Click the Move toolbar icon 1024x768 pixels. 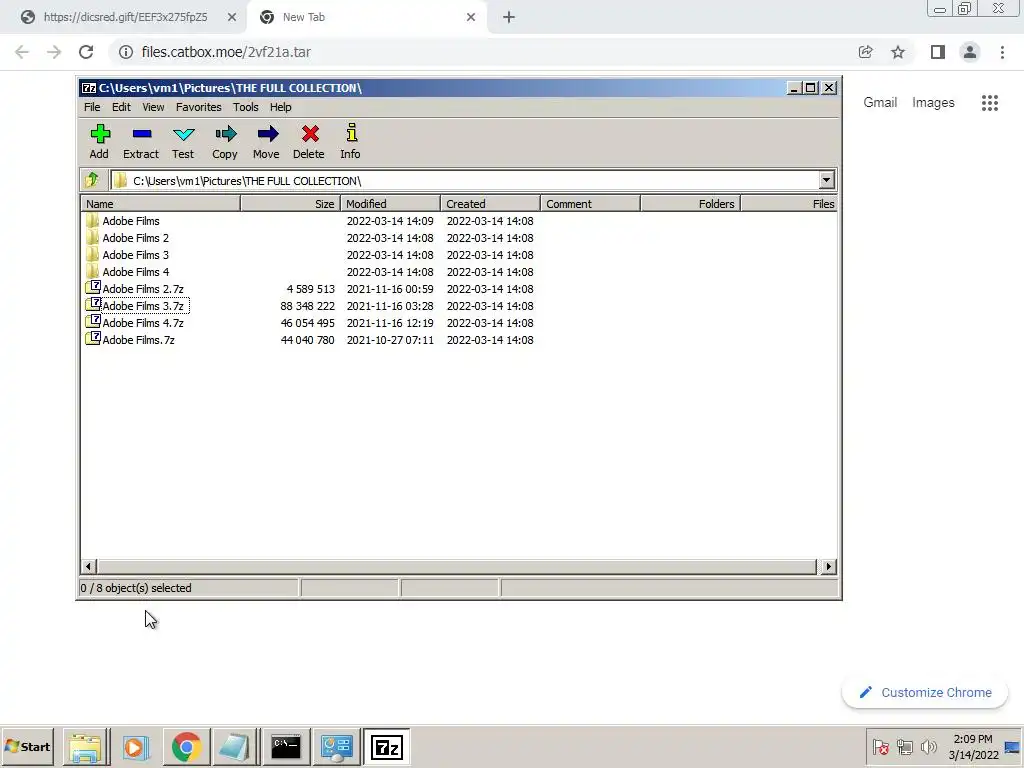[x=266, y=141]
